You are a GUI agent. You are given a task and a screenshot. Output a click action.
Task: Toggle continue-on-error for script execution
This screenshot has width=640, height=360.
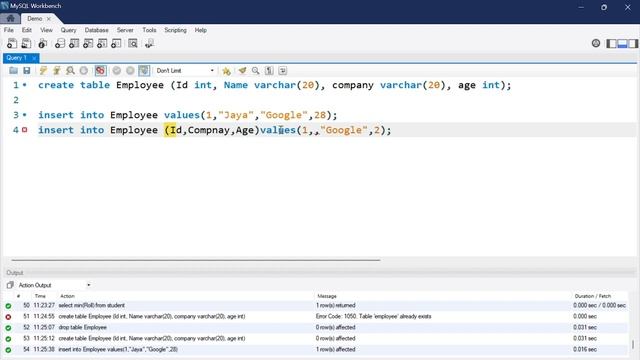click(100, 71)
